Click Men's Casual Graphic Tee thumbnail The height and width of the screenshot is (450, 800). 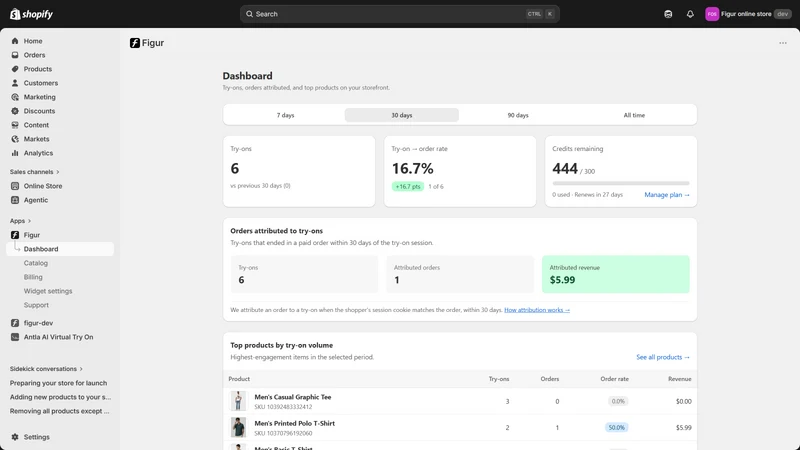click(238, 401)
